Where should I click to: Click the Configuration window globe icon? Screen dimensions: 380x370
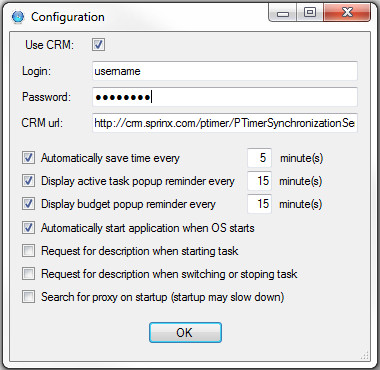click(18, 17)
